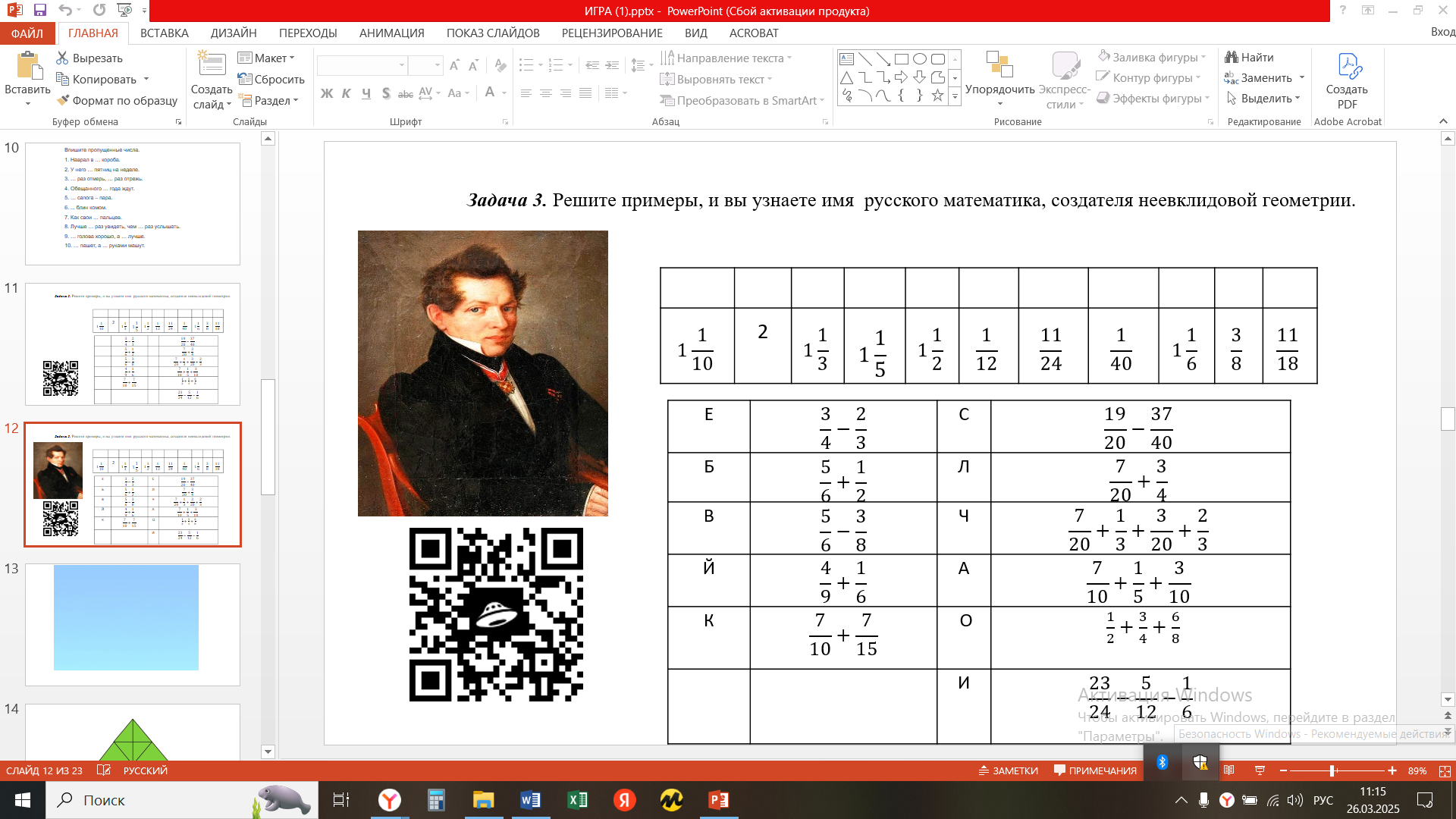Click bulleted list icon

(x=526, y=65)
